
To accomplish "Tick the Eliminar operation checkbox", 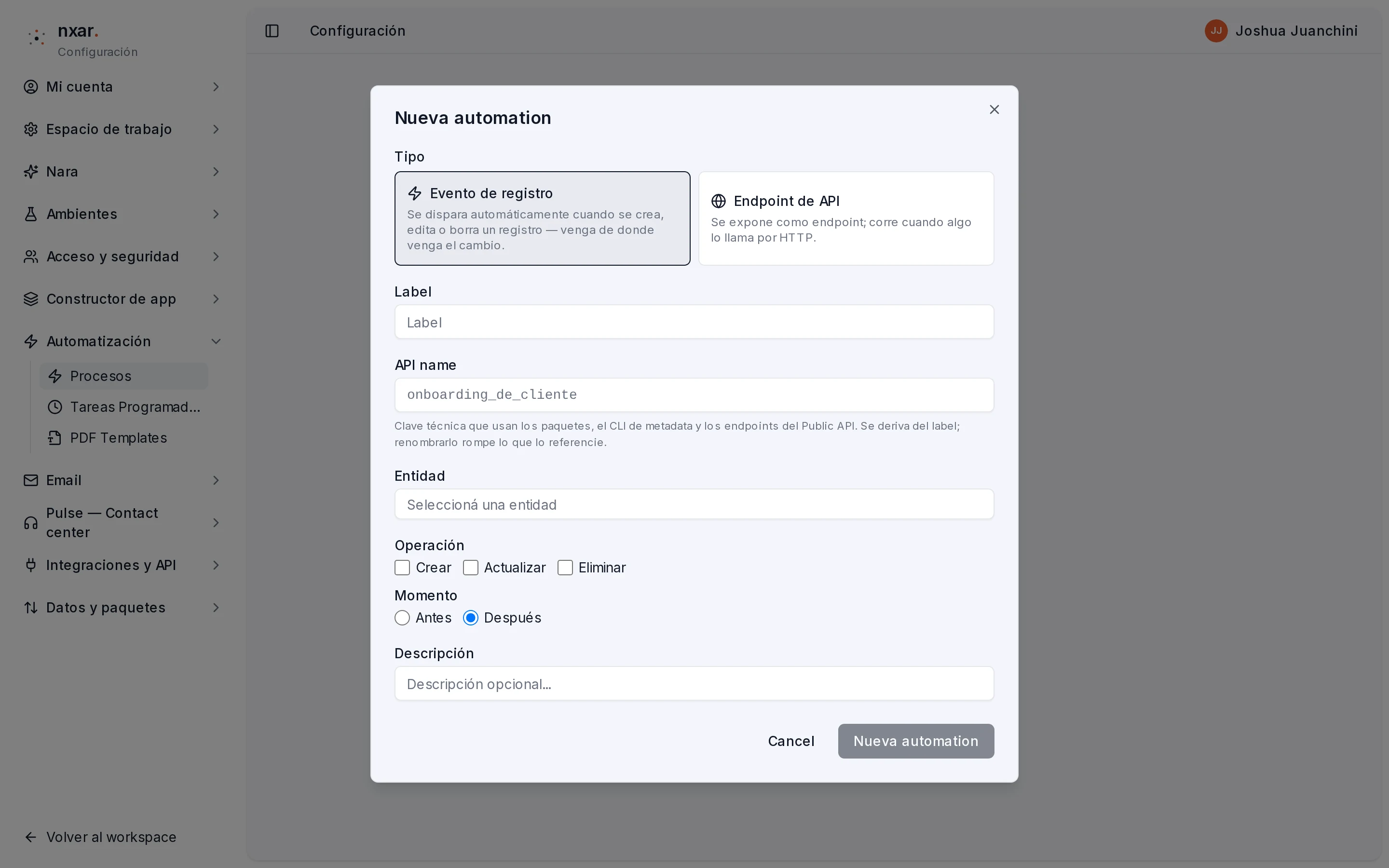I will pyautogui.click(x=565, y=568).
